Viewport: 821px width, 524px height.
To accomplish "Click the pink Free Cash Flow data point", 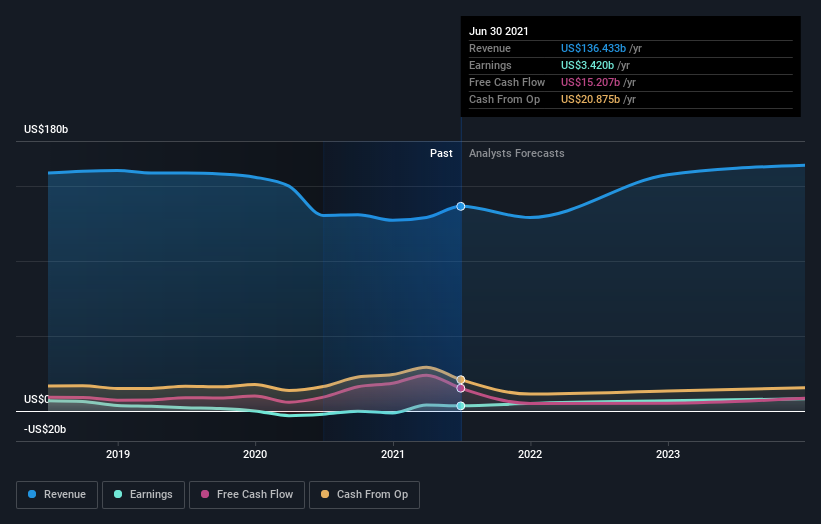I will 461,388.
